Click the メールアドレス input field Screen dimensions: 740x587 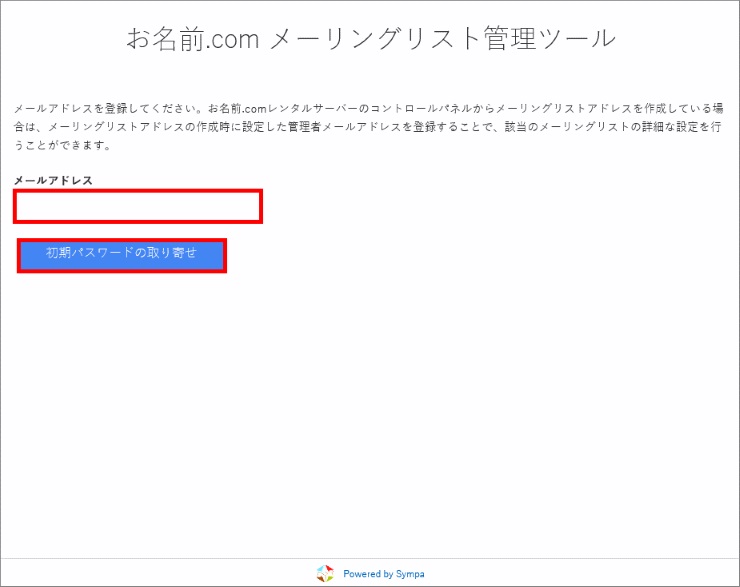coord(138,207)
